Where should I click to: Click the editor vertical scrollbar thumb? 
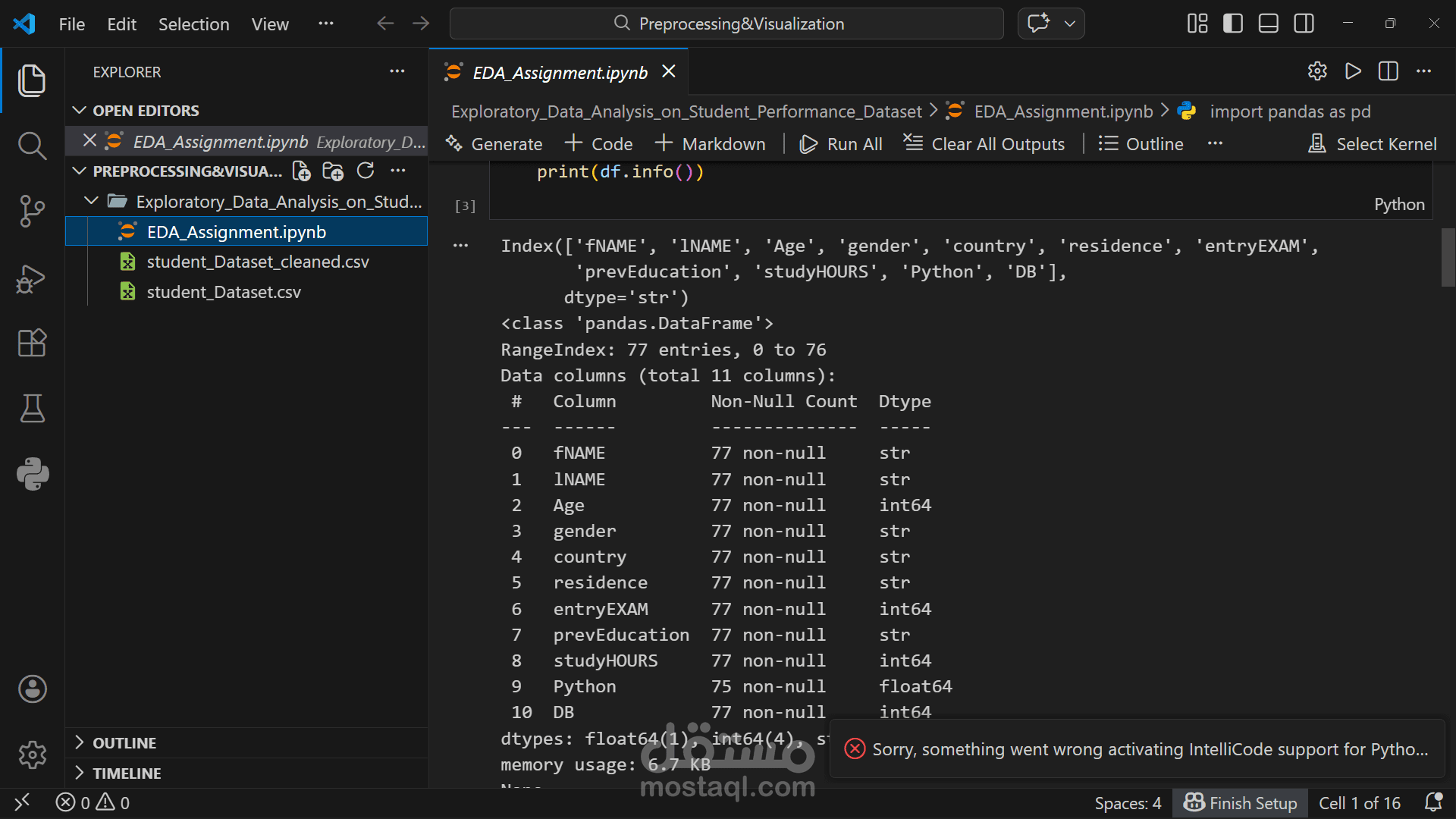click(x=1448, y=258)
